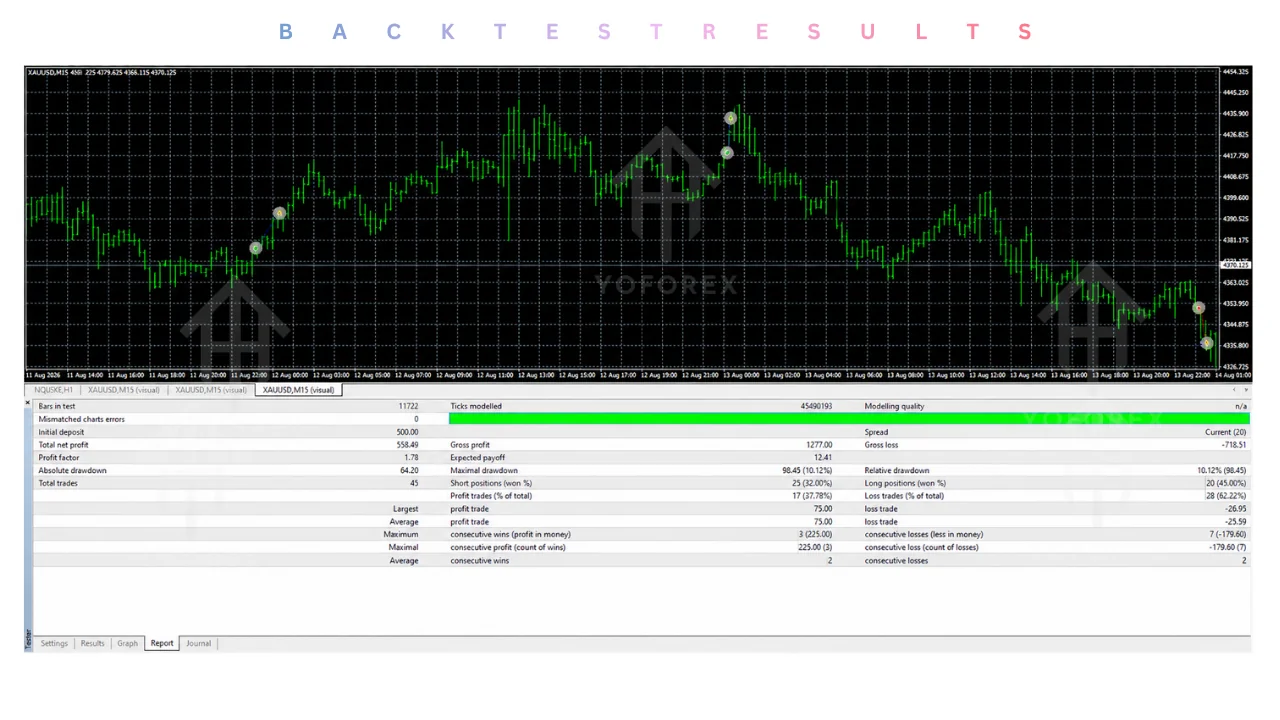Select the largest loss trade value -26.95
The width and height of the screenshot is (1280, 720).
tap(1236, 509)
